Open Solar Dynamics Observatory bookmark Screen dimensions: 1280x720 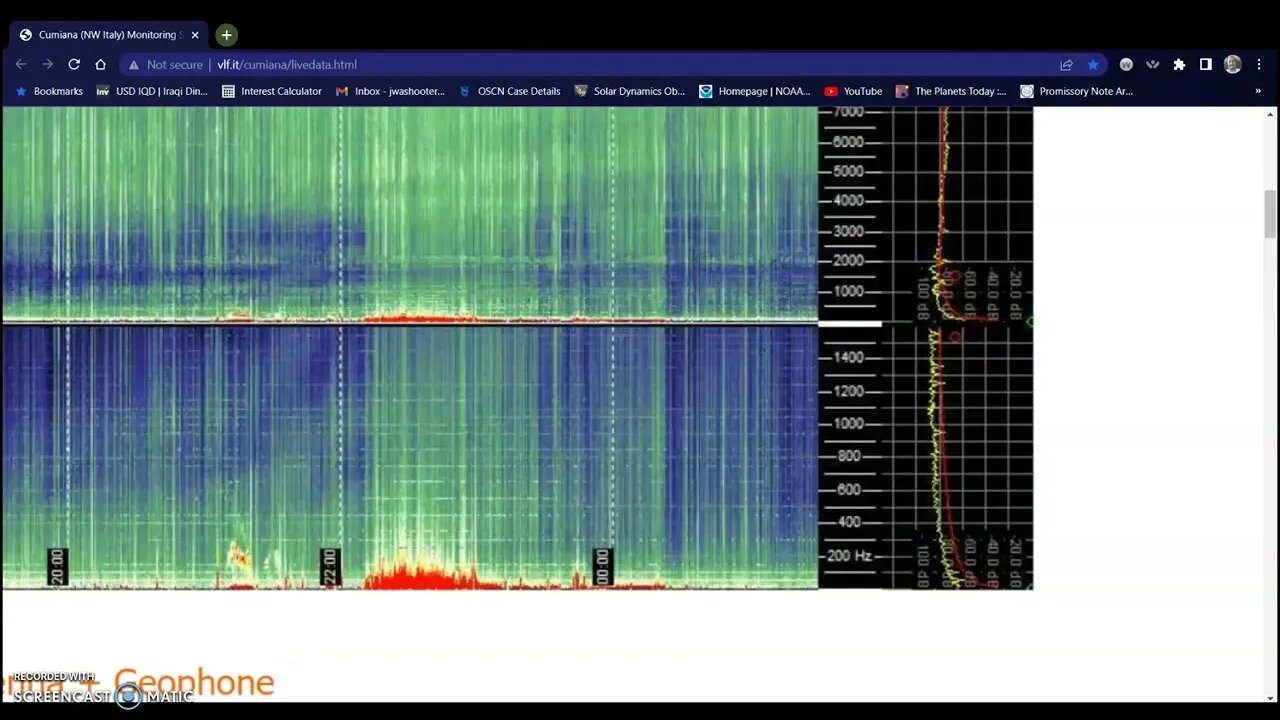click(630, 91)
